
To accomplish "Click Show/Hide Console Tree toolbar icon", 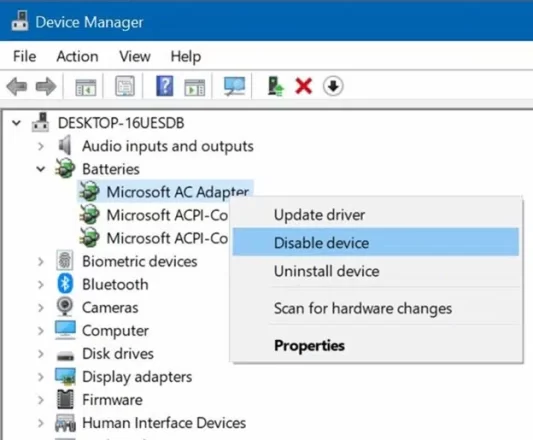I will pyautogui.click(x=86, y=87).
